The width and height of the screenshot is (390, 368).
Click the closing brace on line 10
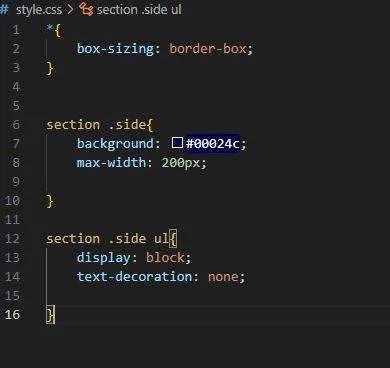pos(50,201)
